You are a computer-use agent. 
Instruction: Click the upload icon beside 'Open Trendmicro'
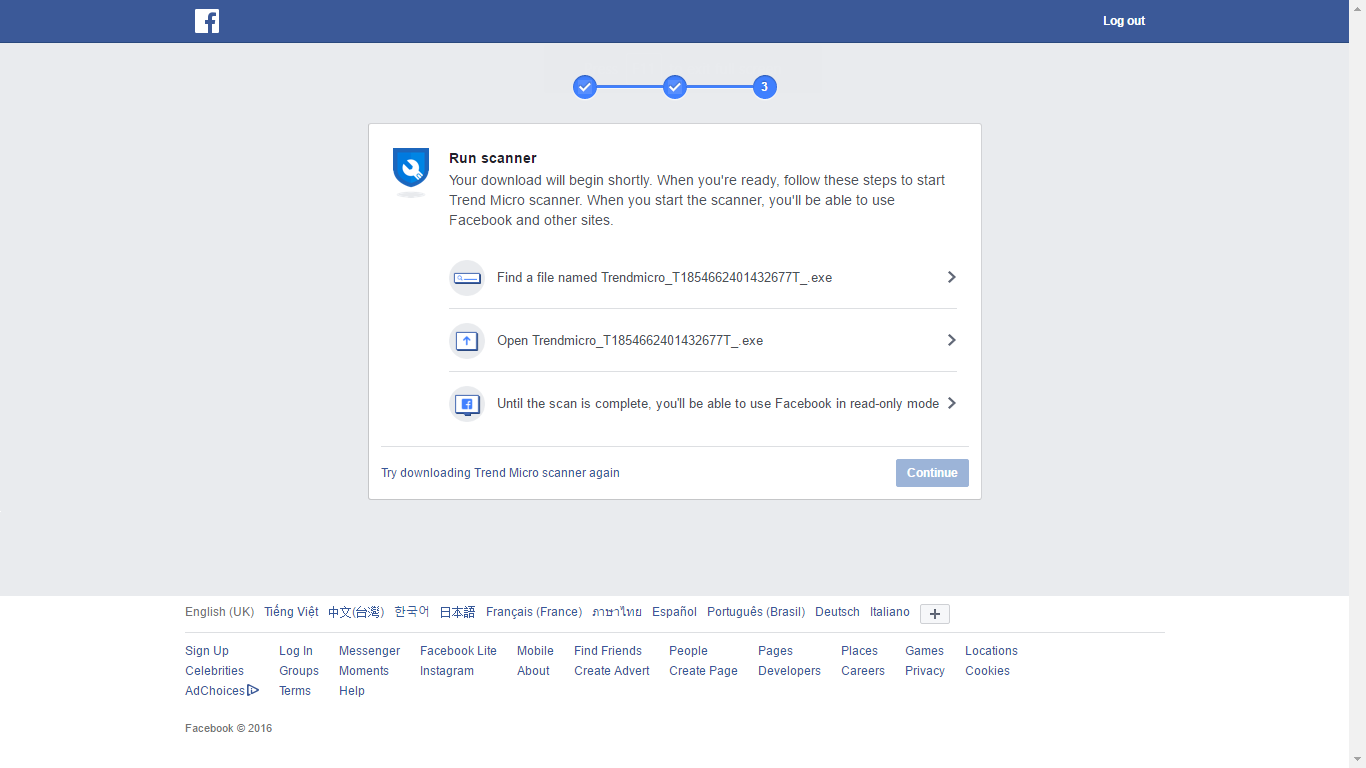467,341
